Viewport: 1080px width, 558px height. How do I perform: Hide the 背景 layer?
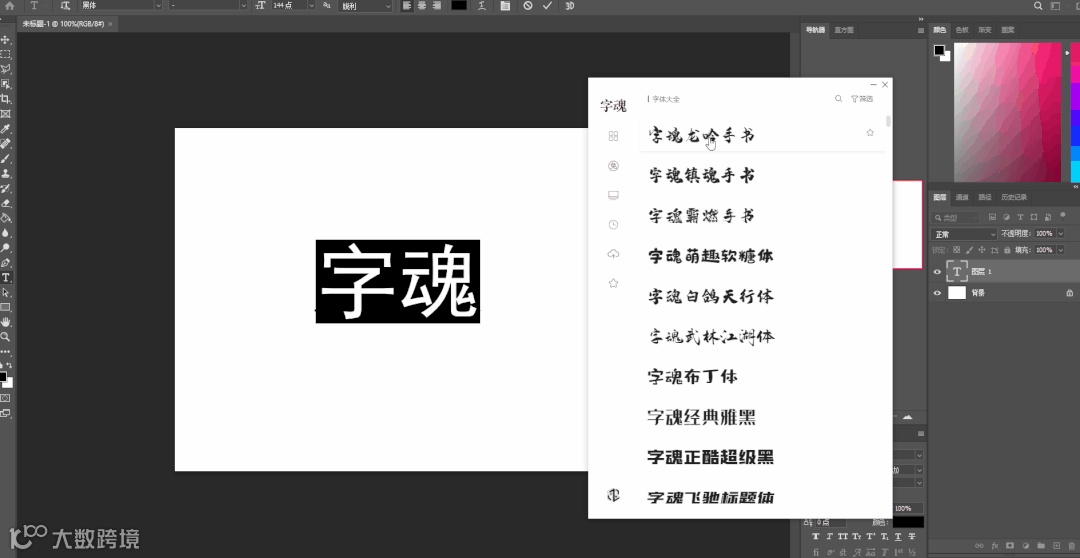937,293
